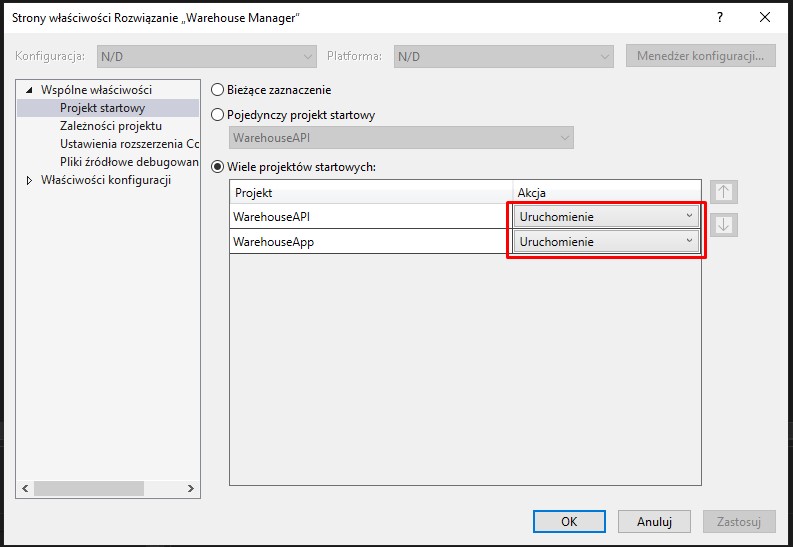Expand the Właściwości konfiguracji node
793x547 pixels.
click(29, 180)
